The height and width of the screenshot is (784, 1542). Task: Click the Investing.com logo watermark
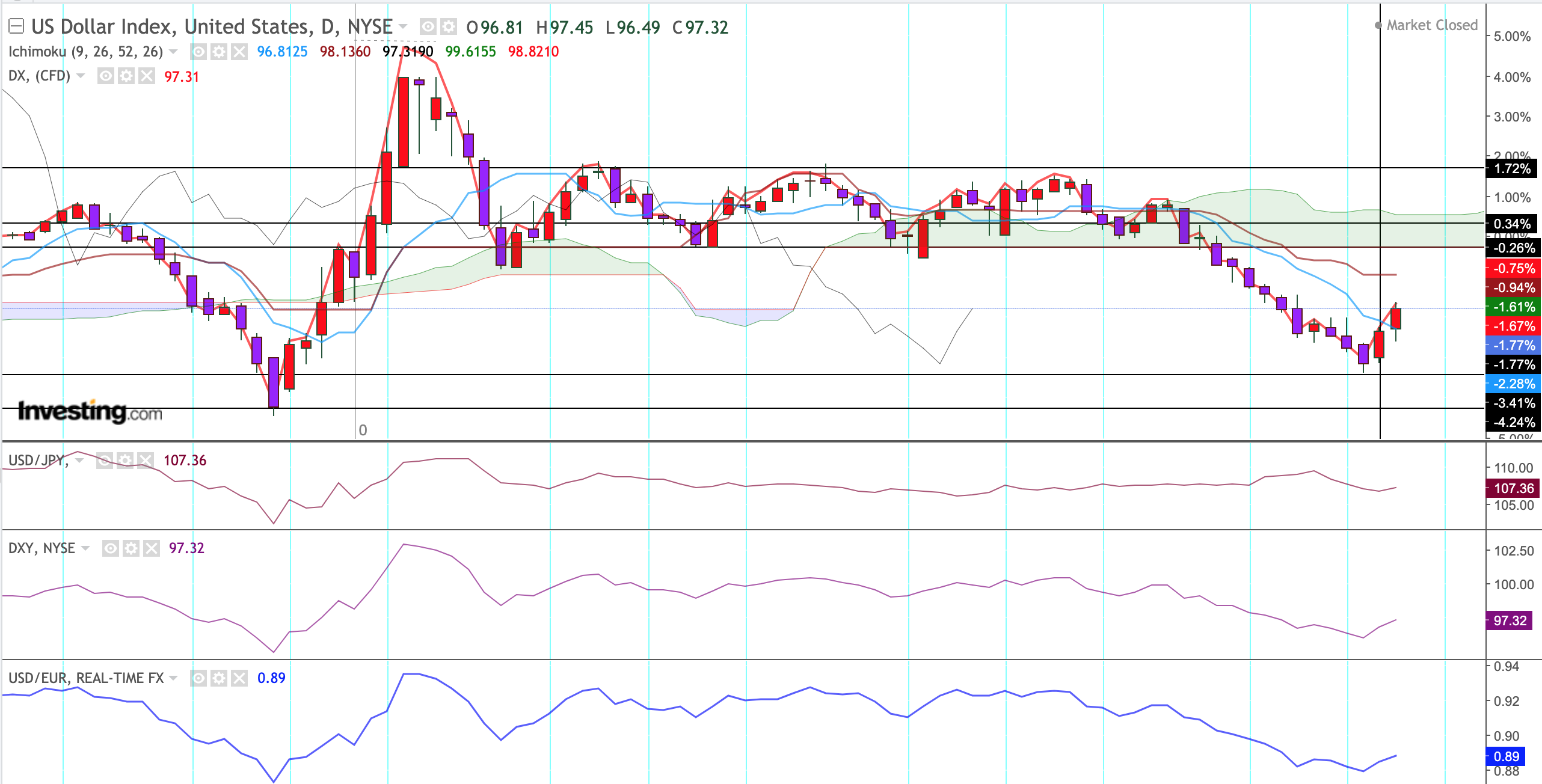pyautogui.click(x=90, y=412)
